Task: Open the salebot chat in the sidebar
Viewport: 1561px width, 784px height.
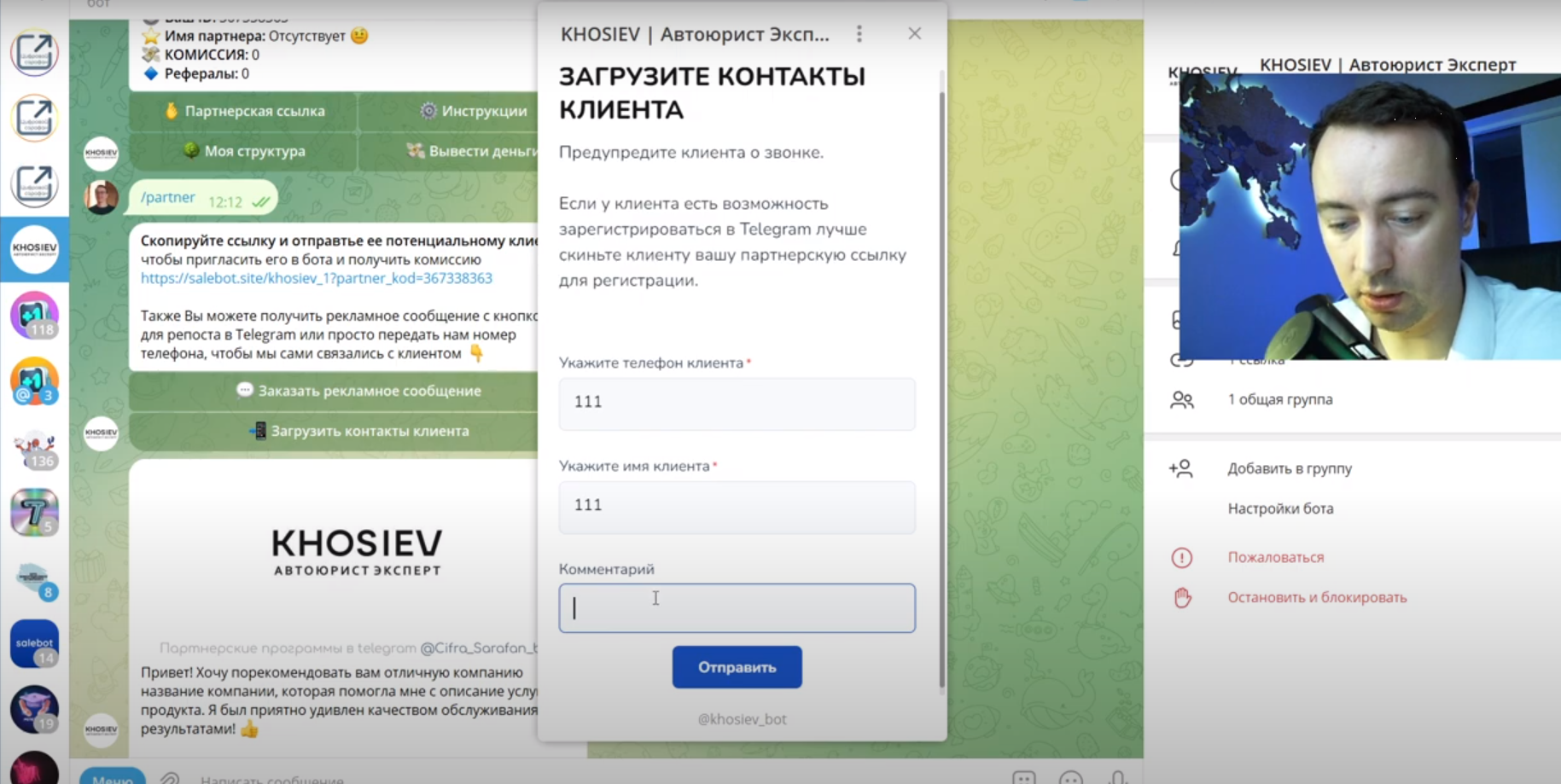Action: [x=34, y=643]
